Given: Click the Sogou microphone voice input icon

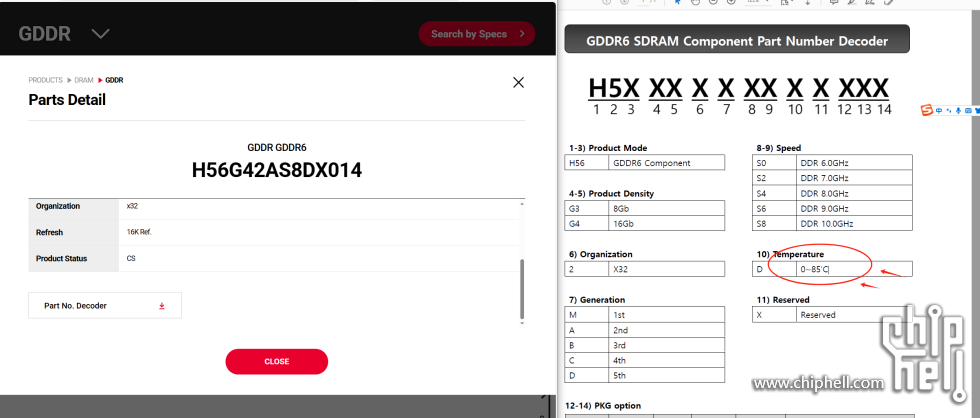Looking at the screenshot, I should point(958,111).
